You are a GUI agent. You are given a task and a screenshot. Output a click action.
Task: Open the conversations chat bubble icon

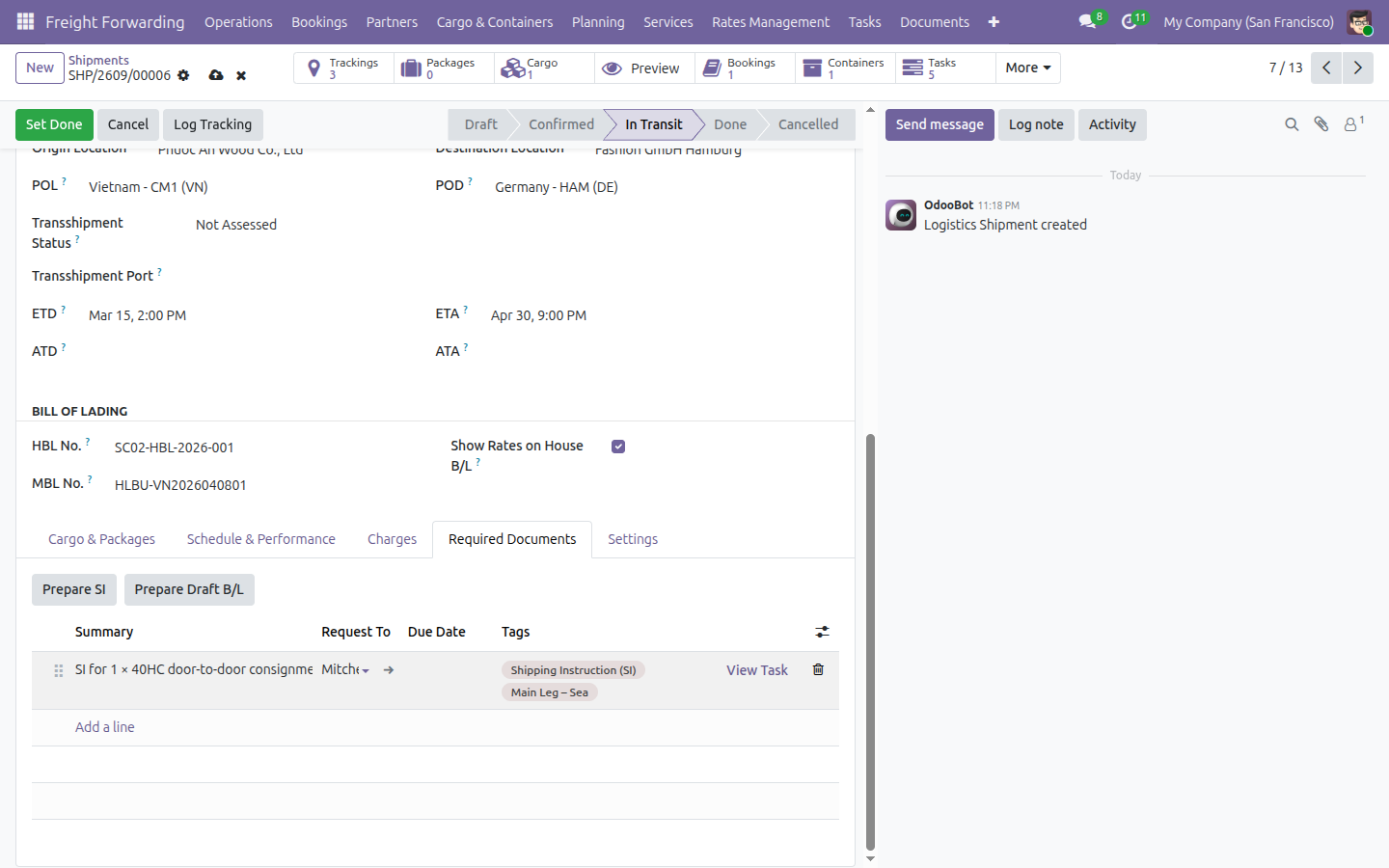tap(1088, 21)
